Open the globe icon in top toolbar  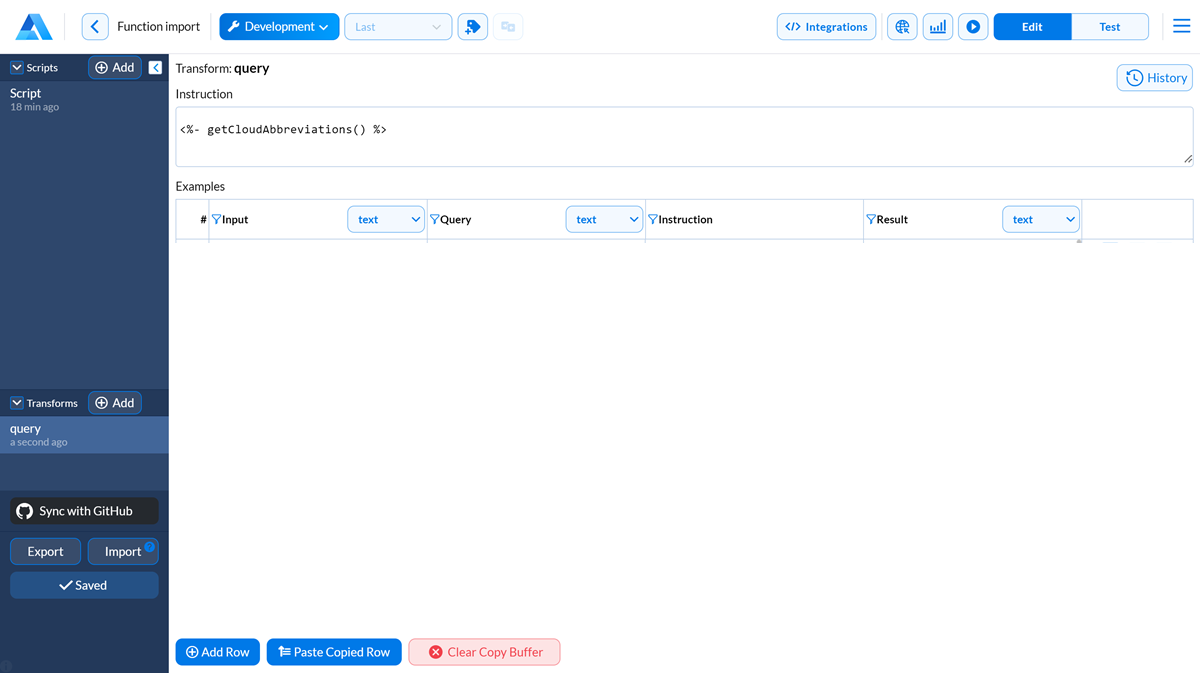902,27
